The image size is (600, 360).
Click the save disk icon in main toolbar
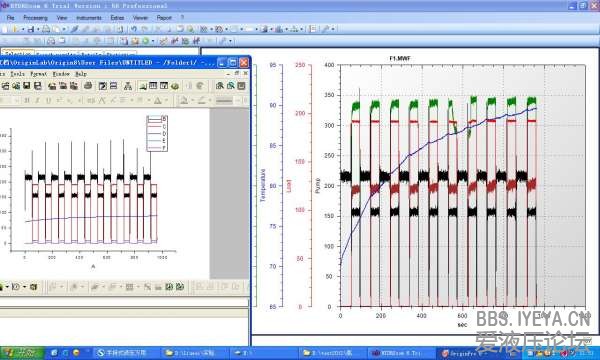pos(31,29)
